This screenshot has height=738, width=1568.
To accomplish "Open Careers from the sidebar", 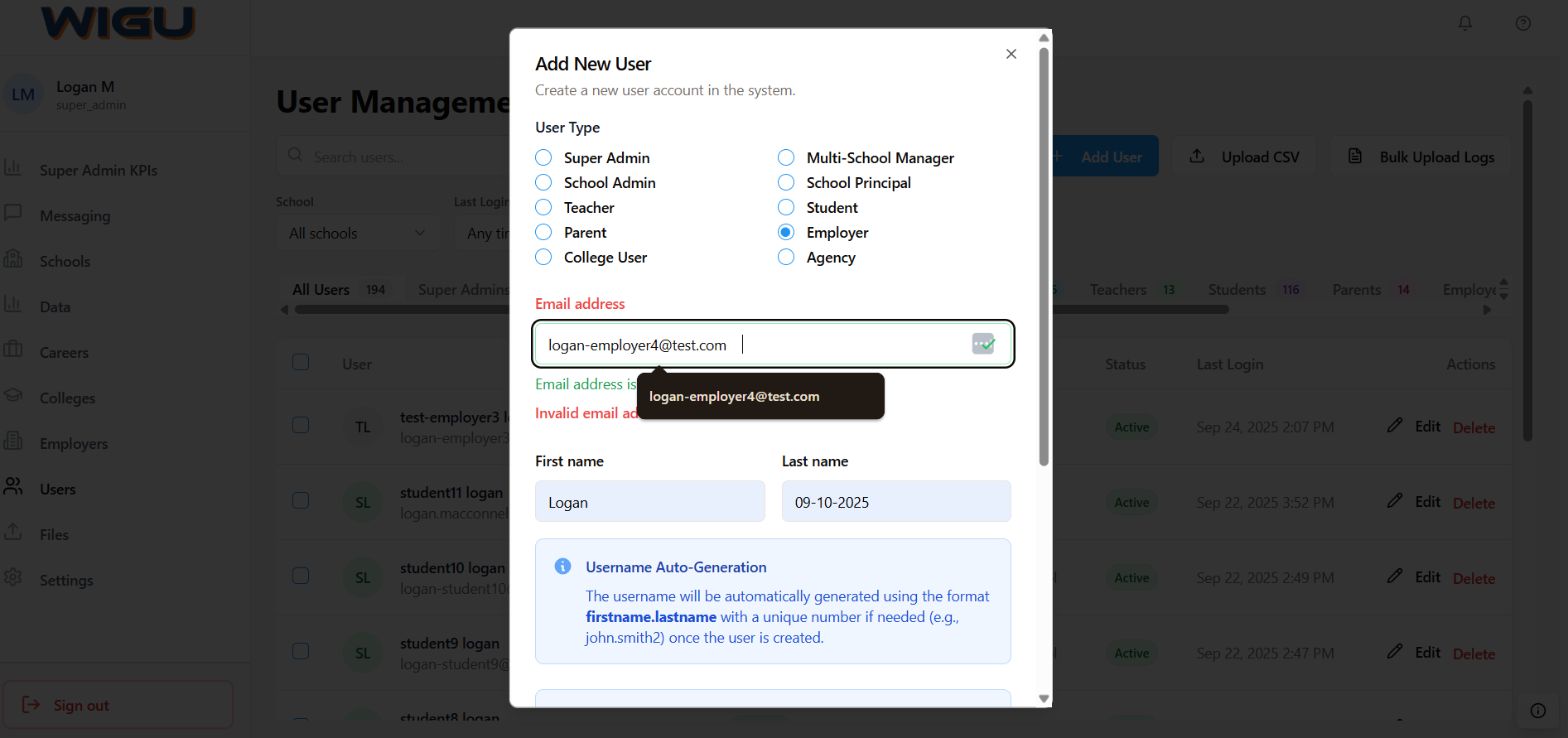I will point(64,352).
